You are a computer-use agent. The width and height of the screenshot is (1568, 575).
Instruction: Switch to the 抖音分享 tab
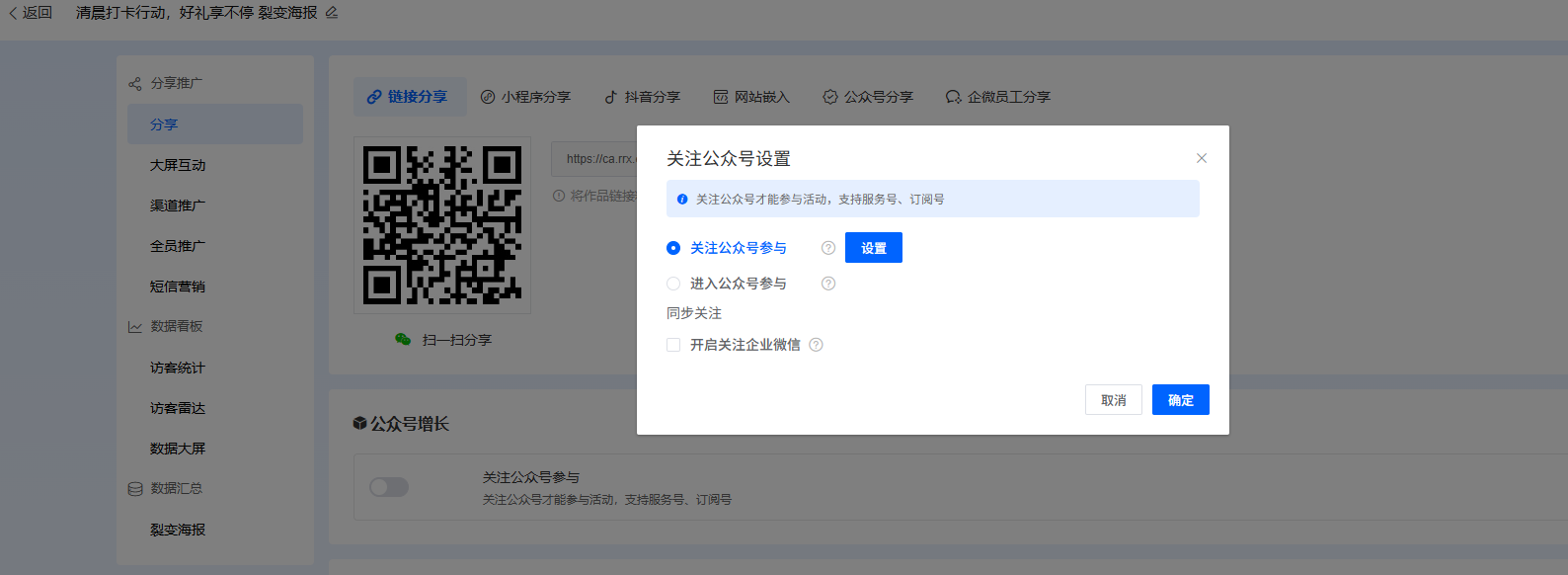point(642,97)
